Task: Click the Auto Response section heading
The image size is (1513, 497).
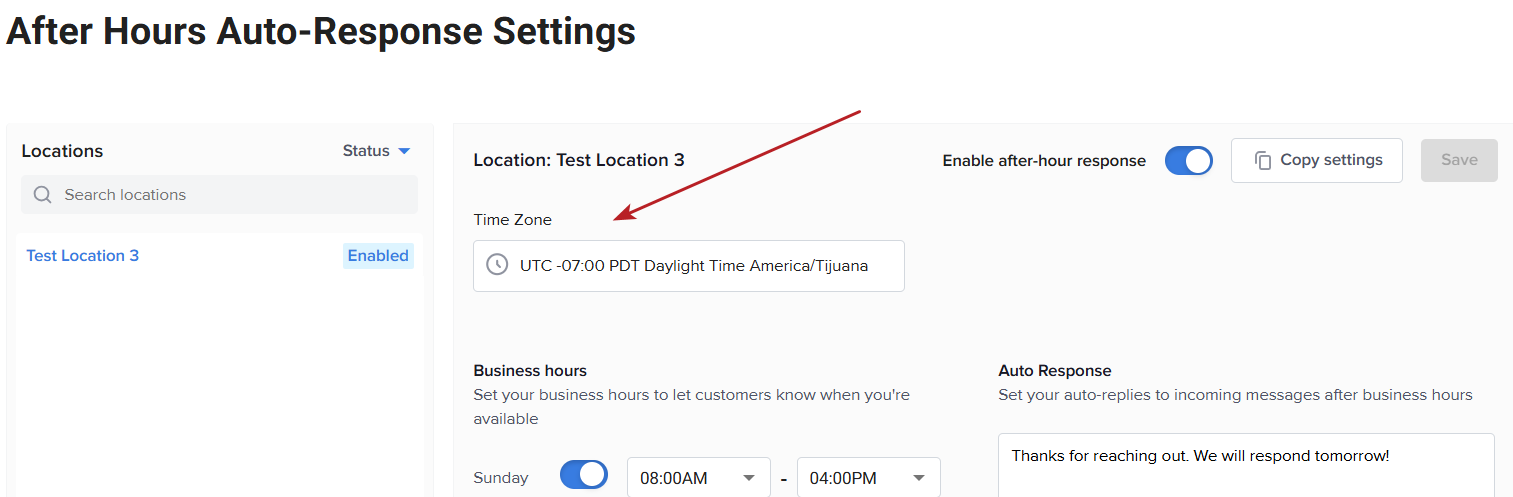Action: click(x=1055, y=371)
